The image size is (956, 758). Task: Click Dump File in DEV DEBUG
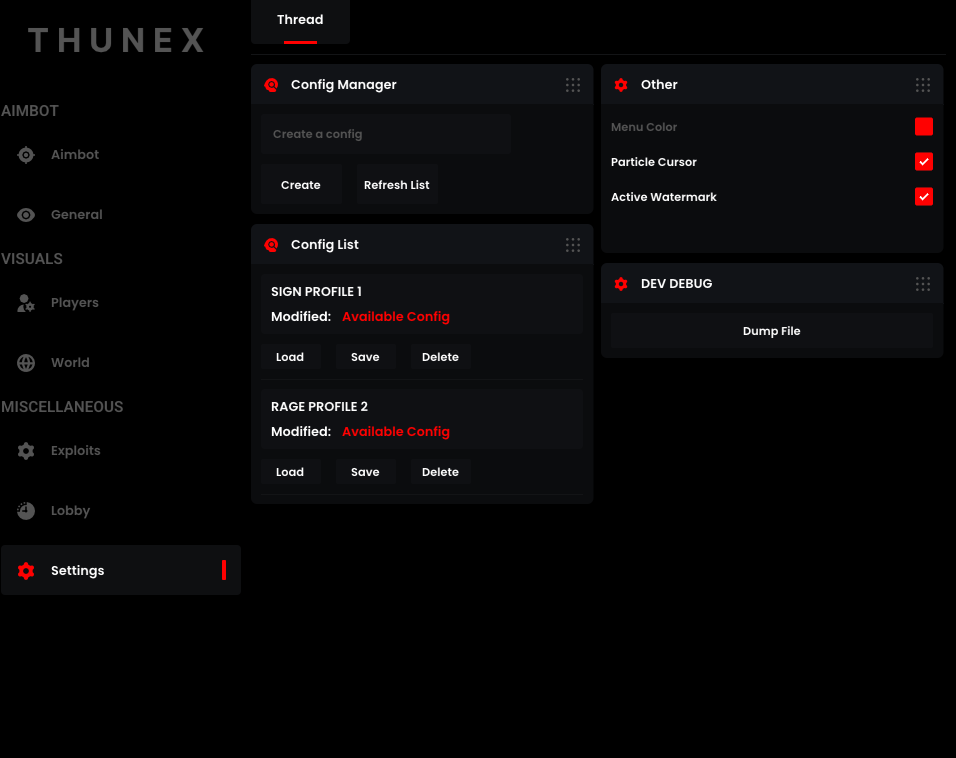click(x=771, y=330)
